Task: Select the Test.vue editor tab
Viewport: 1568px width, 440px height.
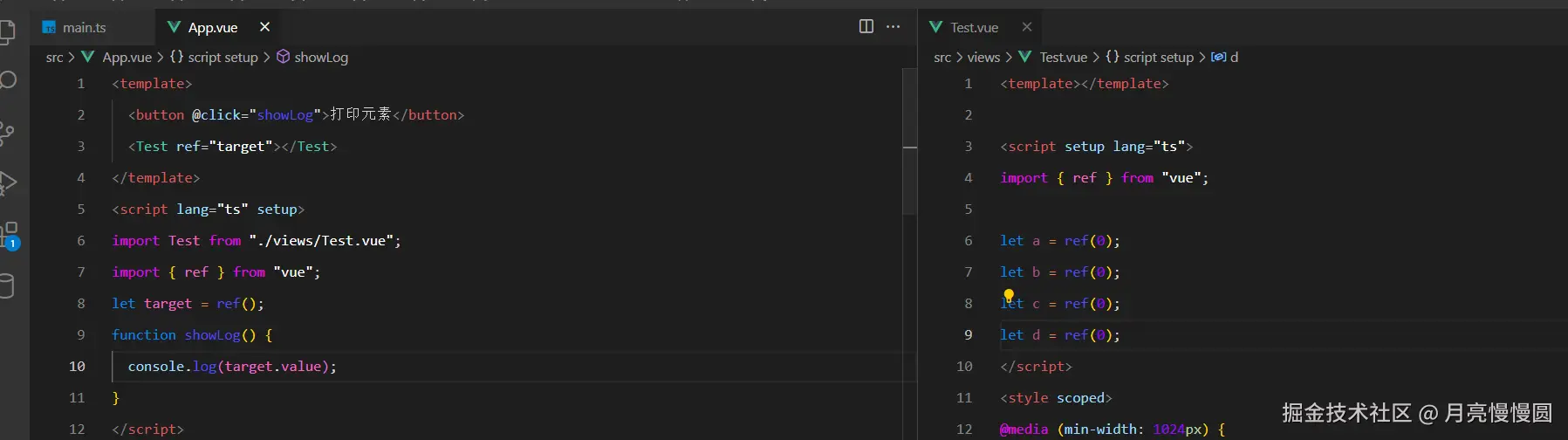Action: click(x=974, y=28)
